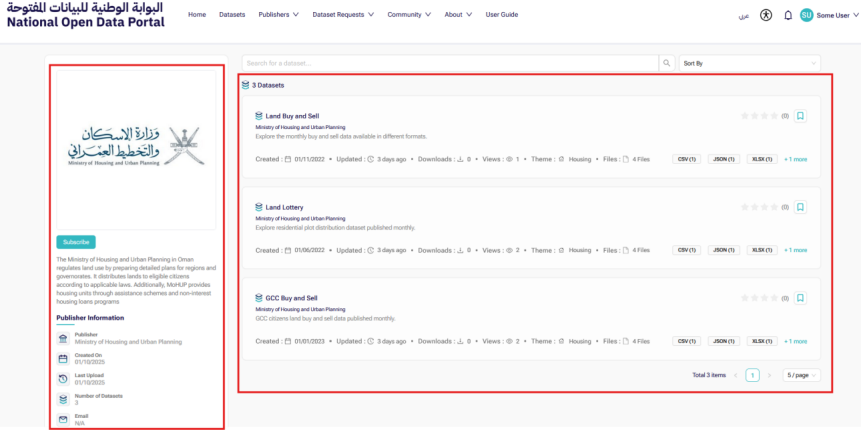Viewport: 861px width, 431px height.
Task: Go to the Datasets menu item
Action: pyautogui.click(x=232, y=15)
